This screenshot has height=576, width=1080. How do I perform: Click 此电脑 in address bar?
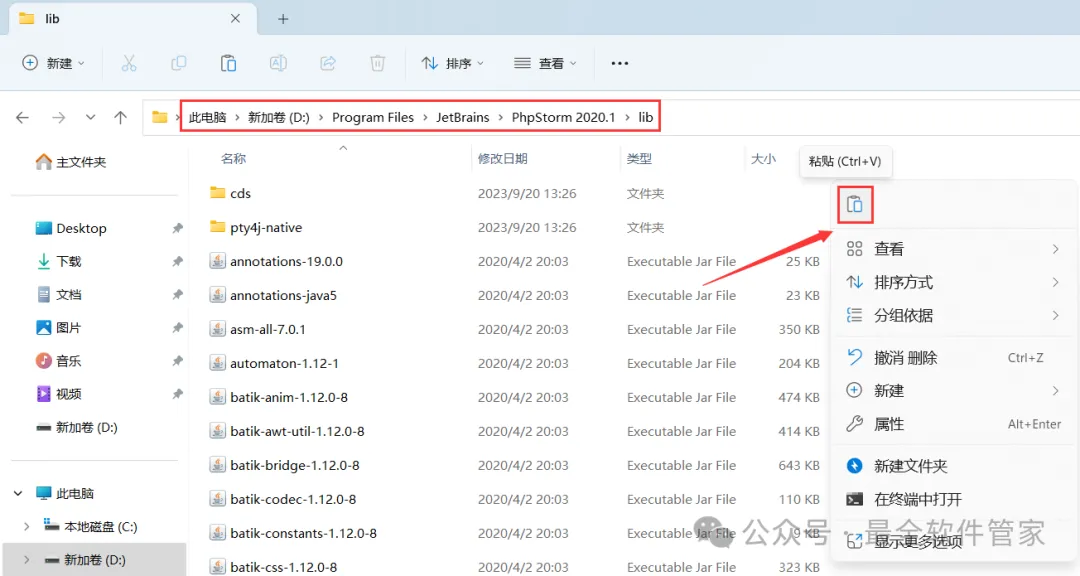click(x=207, y=118)
